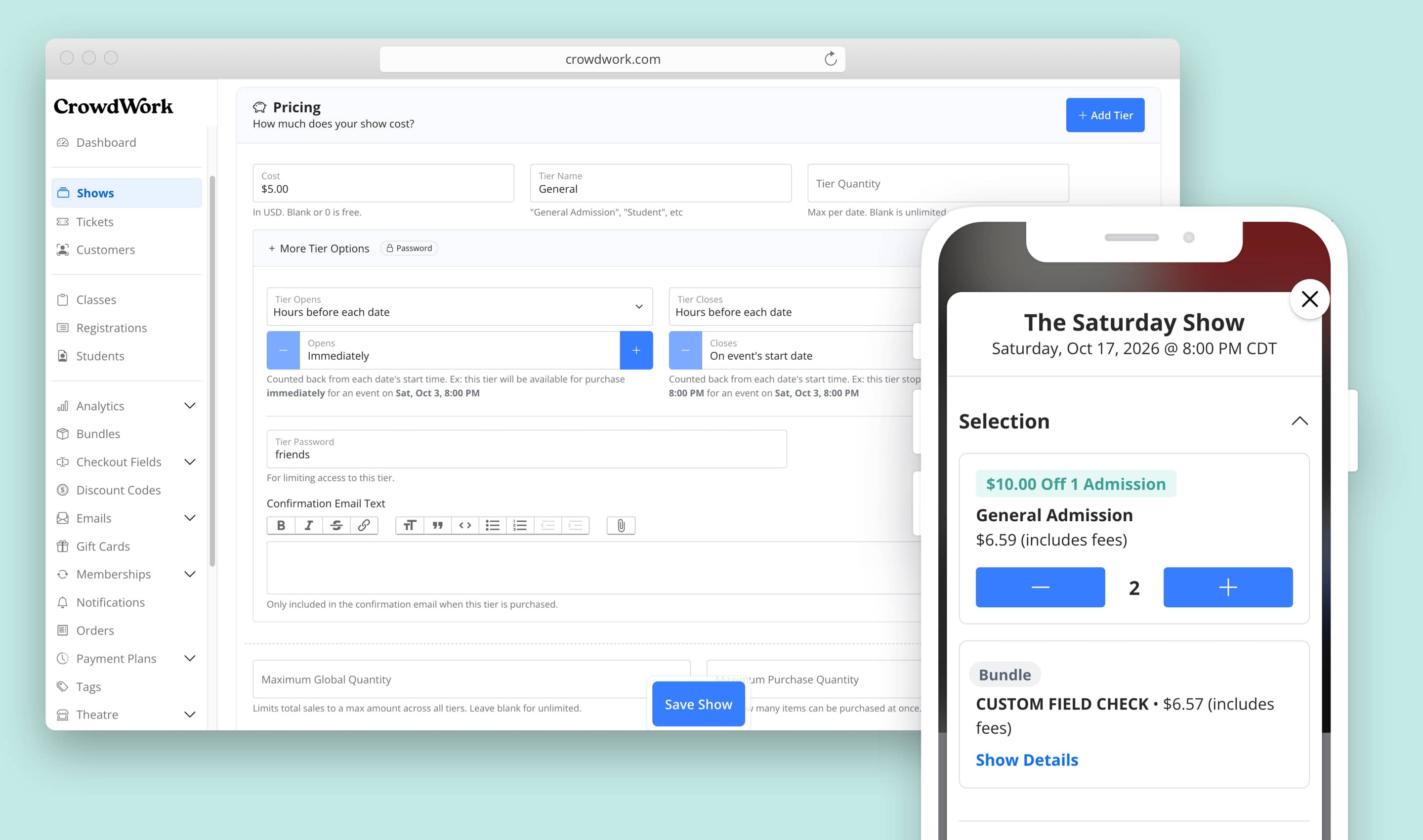The width and height of the screenshot is (1423, 840).
Task: Toggle heading text size icon
Action: (409, 525)
